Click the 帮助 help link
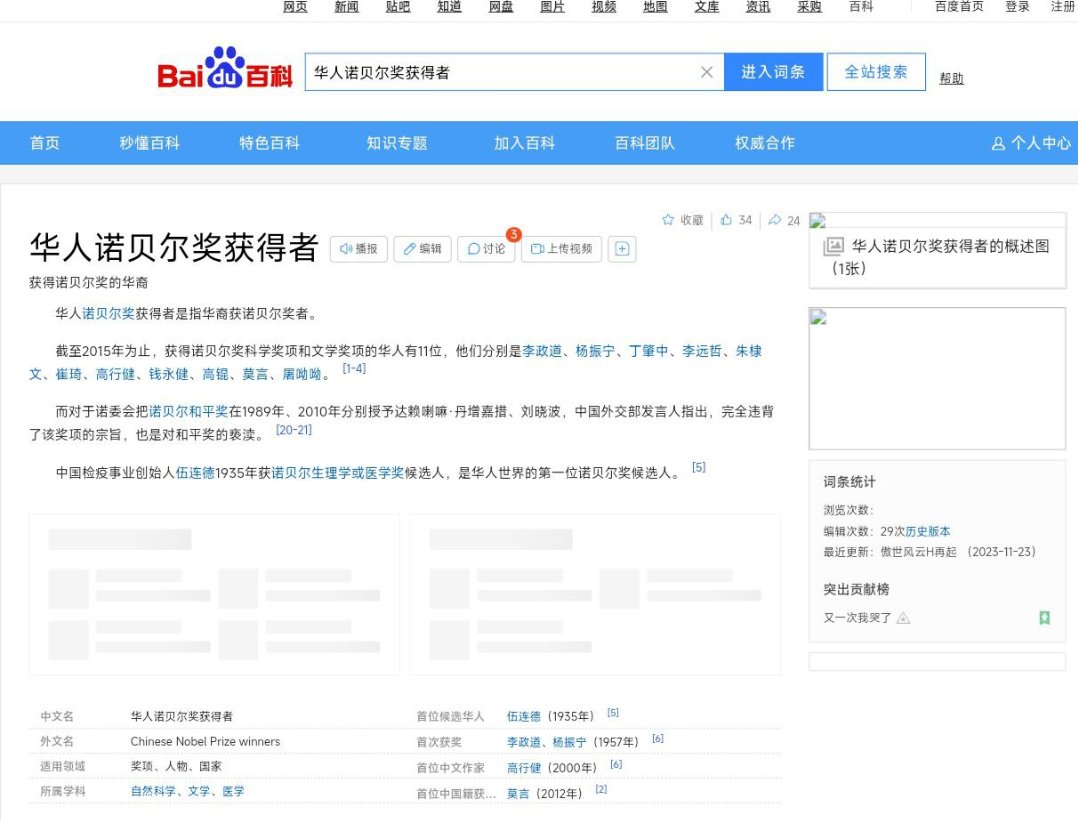This screenshot has width=1078, height=821. [952, 78]
